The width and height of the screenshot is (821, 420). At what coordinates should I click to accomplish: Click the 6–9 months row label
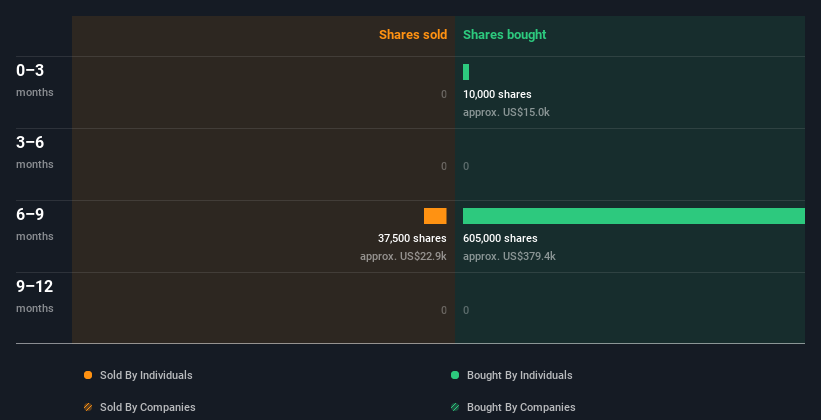35,224
